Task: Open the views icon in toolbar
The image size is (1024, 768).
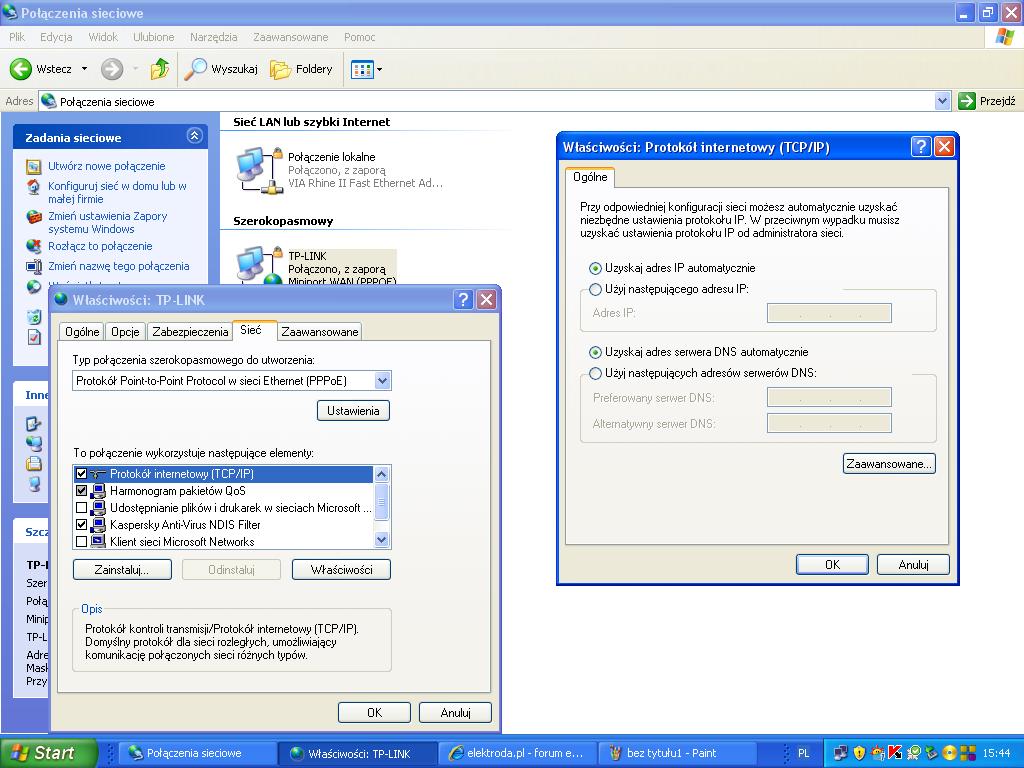Action: click(x=361, y=69)
